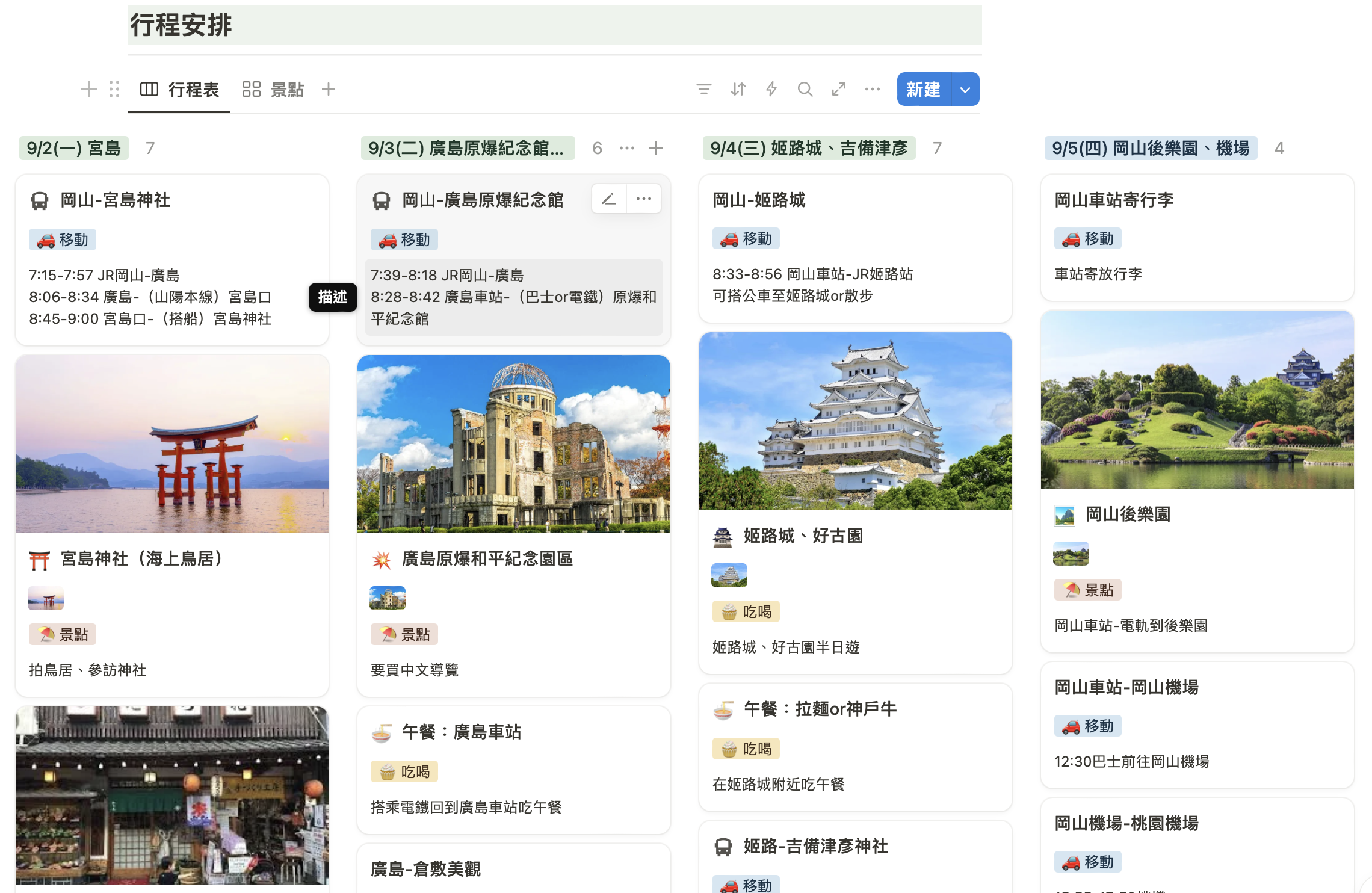Click the sort arrows icon
1372x893 pixels.
click(738, 90)
